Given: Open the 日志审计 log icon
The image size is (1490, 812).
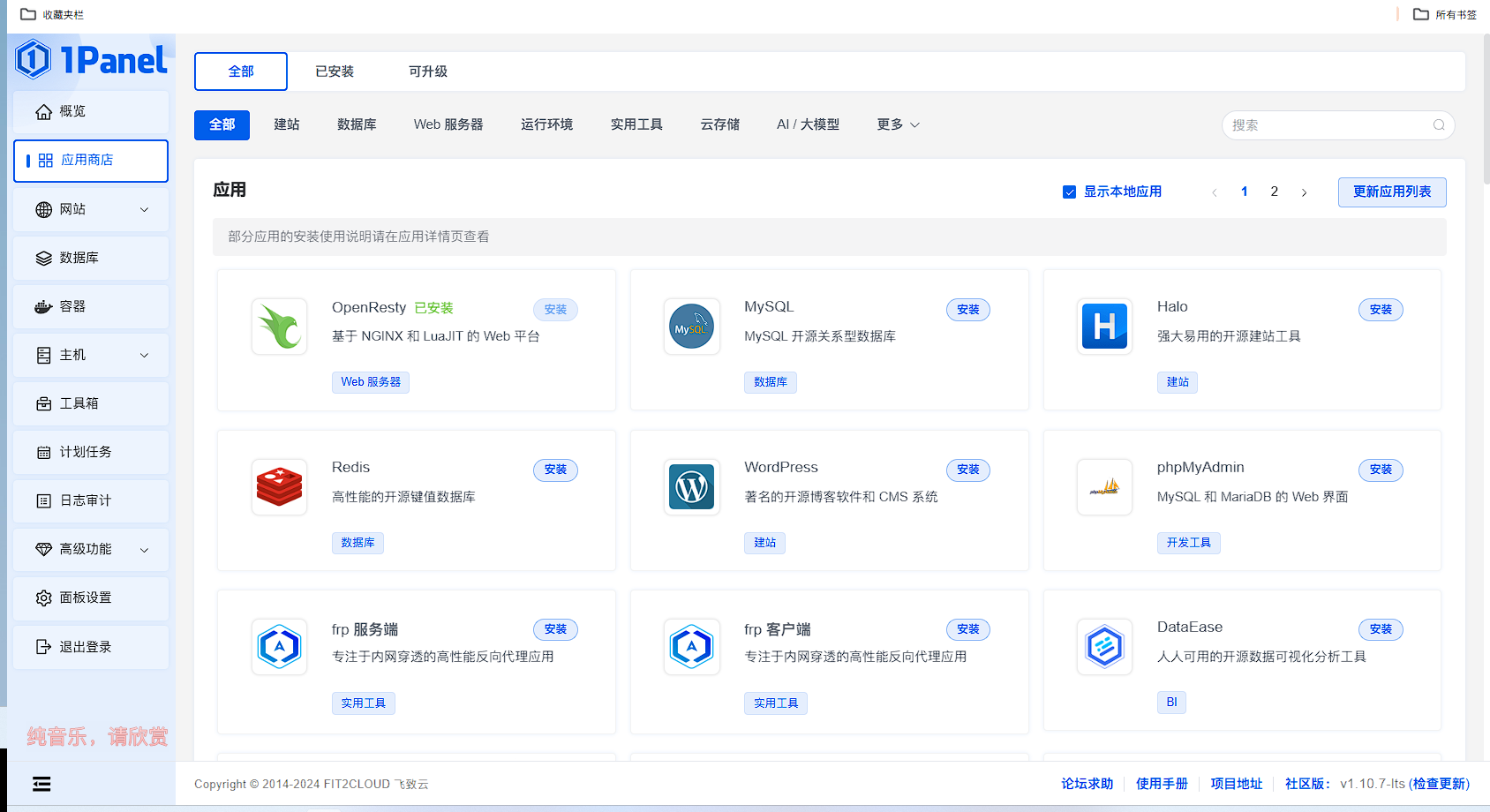Looking at the screenshot, I should 43,500.
